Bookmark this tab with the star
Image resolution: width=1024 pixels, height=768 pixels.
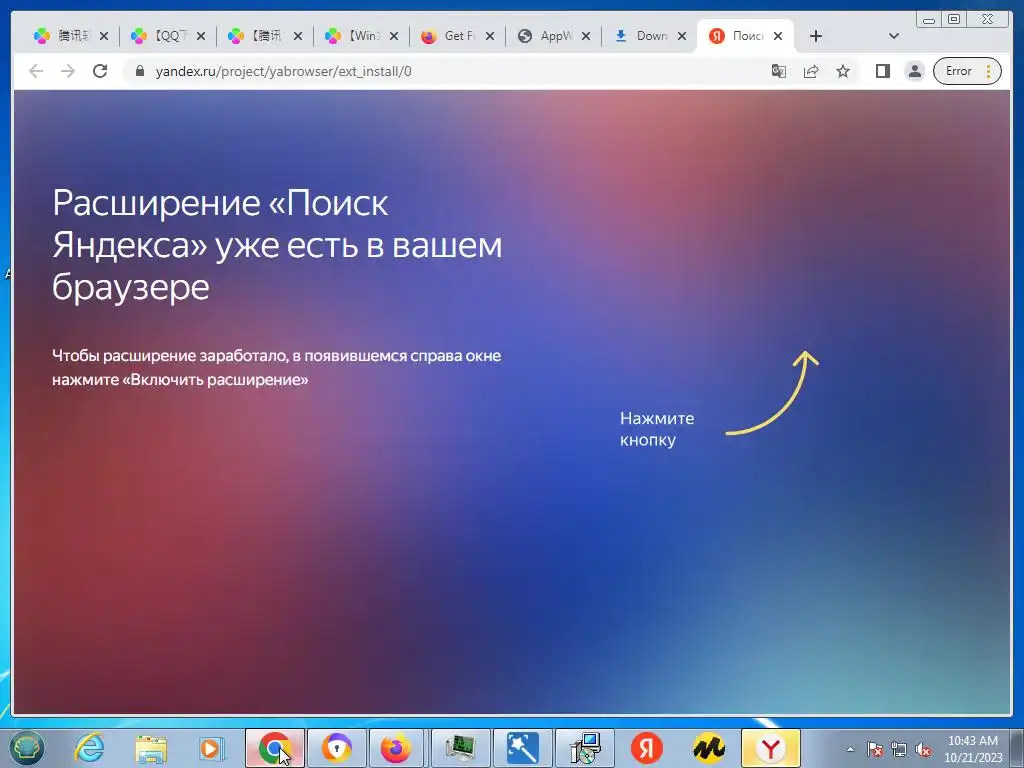click(843, 71)
